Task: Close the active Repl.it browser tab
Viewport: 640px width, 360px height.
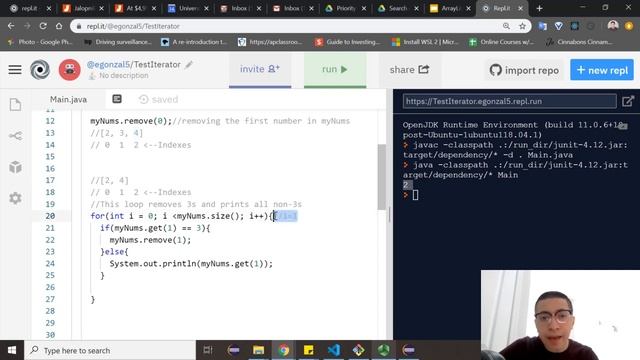Action: 520,8
